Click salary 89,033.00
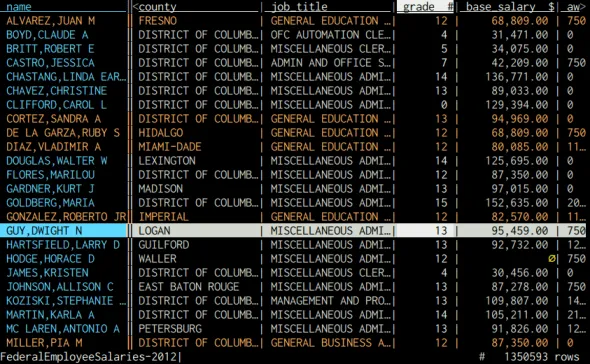This screenshot has width=590, height=364. (520, 91)
